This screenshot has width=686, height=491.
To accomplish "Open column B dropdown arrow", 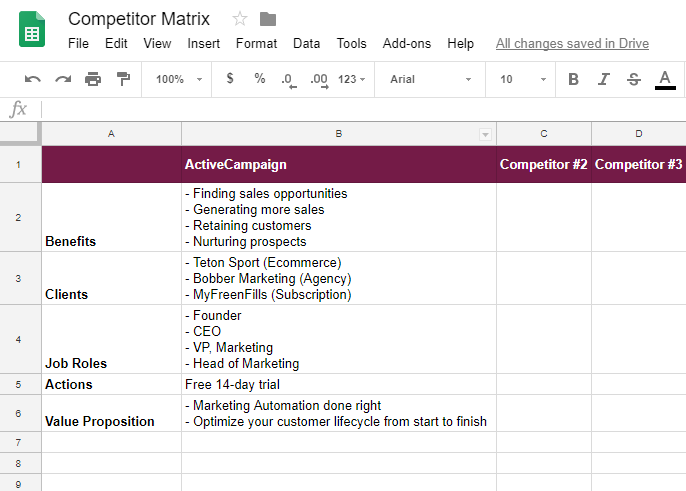I will pos(485,135).
